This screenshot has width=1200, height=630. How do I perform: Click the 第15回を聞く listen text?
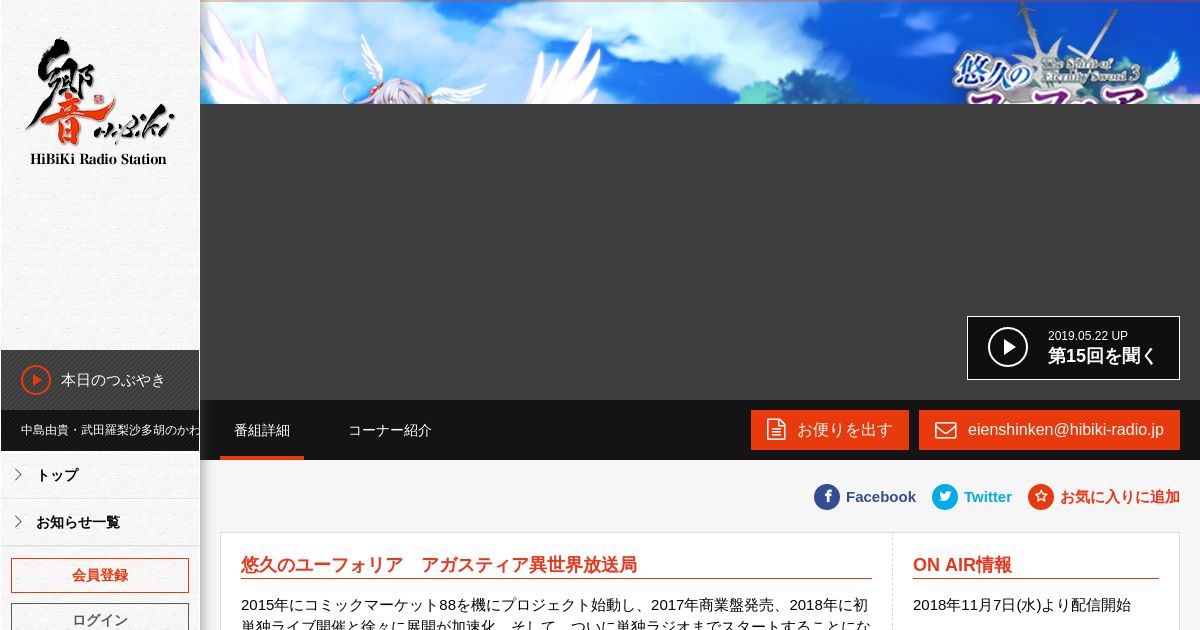click(1102, 356)
